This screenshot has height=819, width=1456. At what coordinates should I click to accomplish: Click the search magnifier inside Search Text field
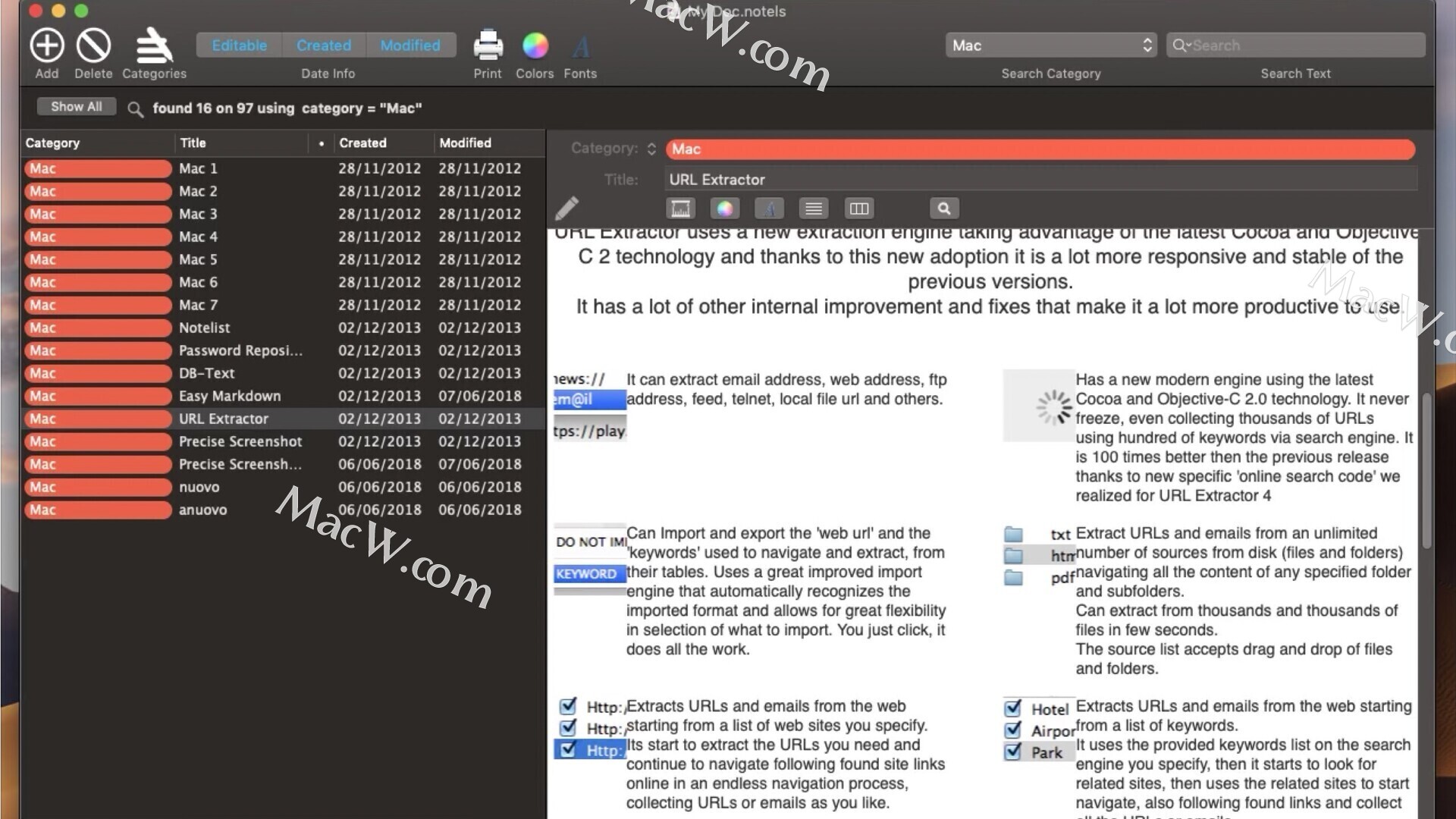click(x=1179, y=45)
